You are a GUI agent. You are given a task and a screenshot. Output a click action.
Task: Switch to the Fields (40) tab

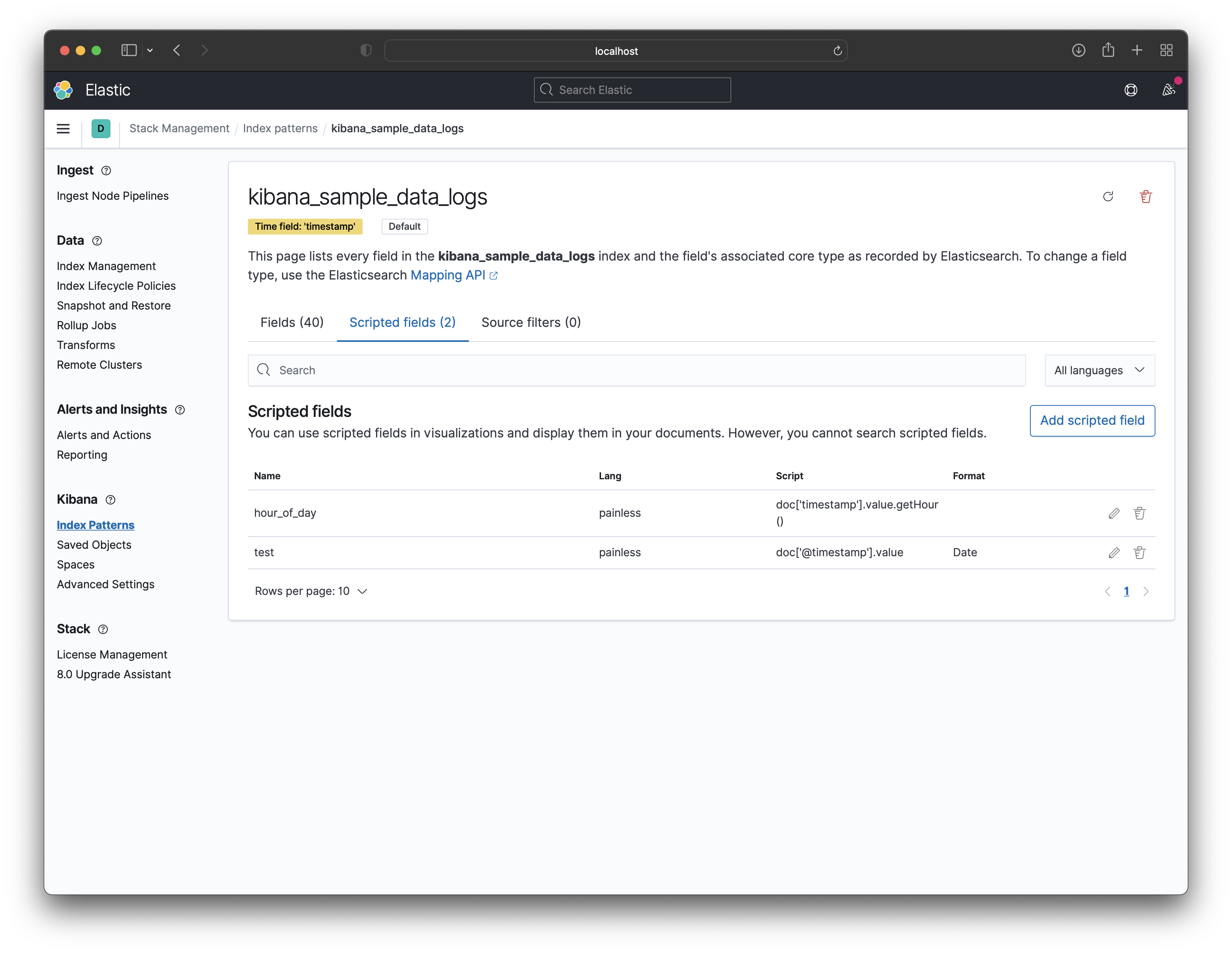(x=292, y=322)
